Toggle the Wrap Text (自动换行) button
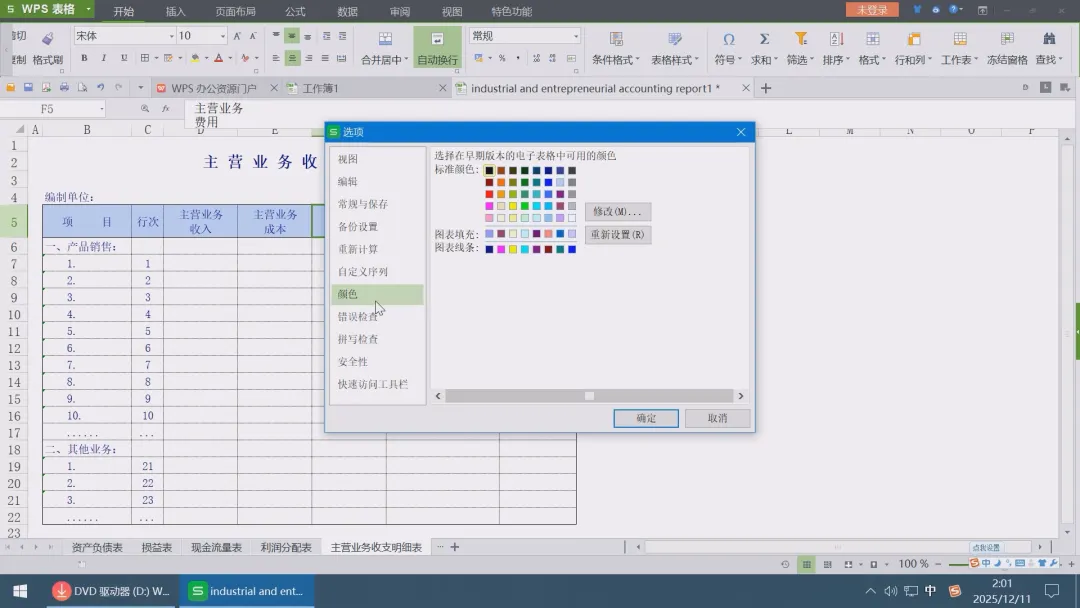Screen dimensions: 1080x608 click(437, 47)
